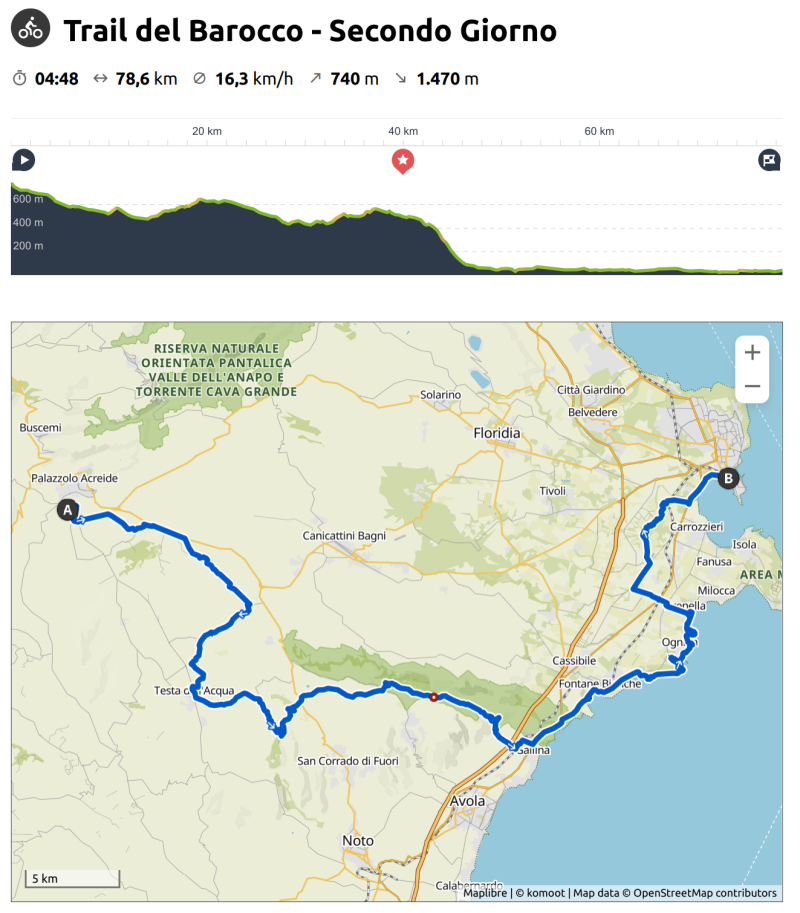Viewport: 800px width, 913px height.
Task: Click the cycling sport icon beside the title
Action: [30, 30]
